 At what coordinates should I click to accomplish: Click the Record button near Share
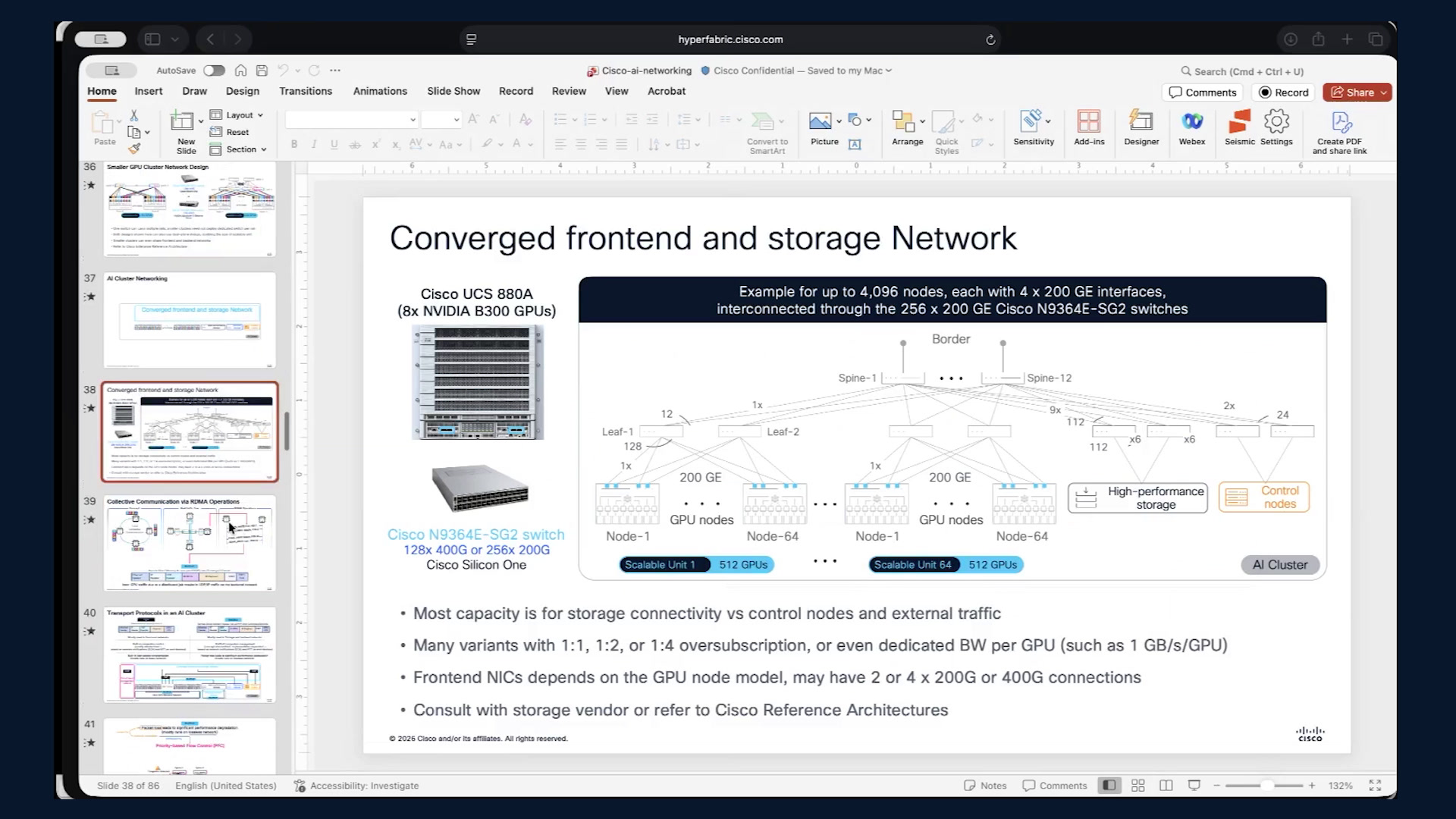[x=1284, y=93]
